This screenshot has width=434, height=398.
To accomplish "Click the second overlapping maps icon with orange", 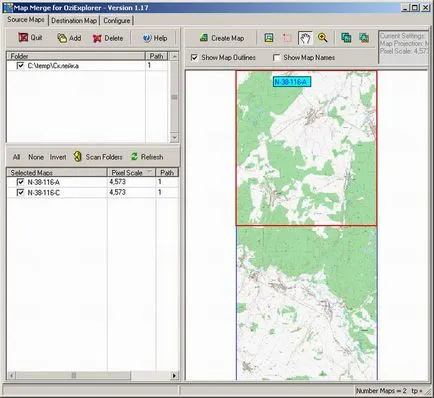I will (364, 38).
